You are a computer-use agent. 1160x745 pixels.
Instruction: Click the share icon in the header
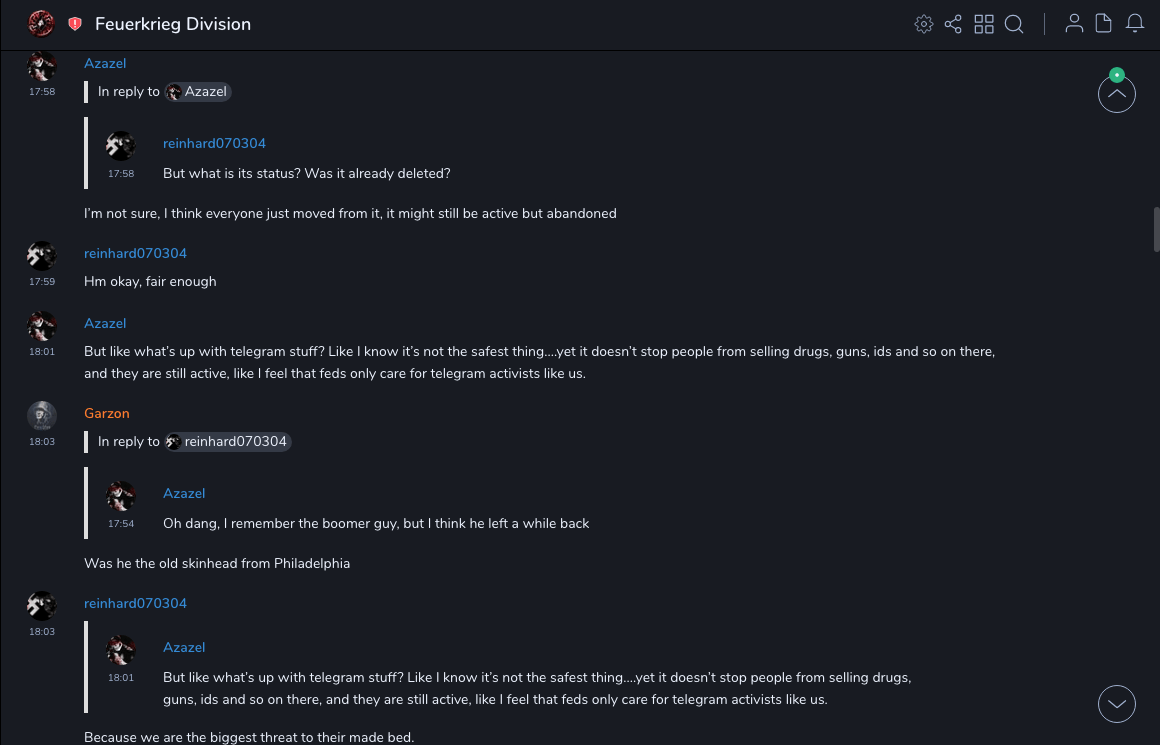pos(953,24)
